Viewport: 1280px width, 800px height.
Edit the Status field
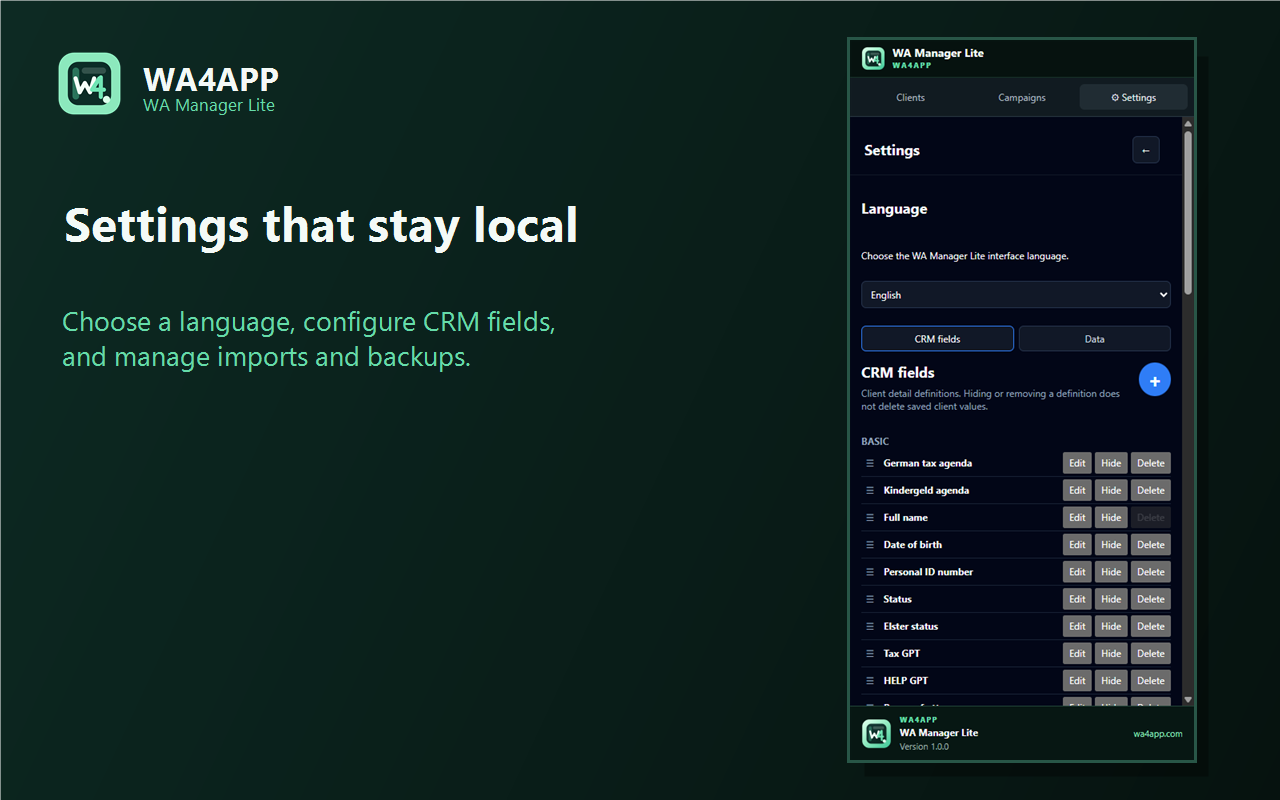coord(1077,599)
